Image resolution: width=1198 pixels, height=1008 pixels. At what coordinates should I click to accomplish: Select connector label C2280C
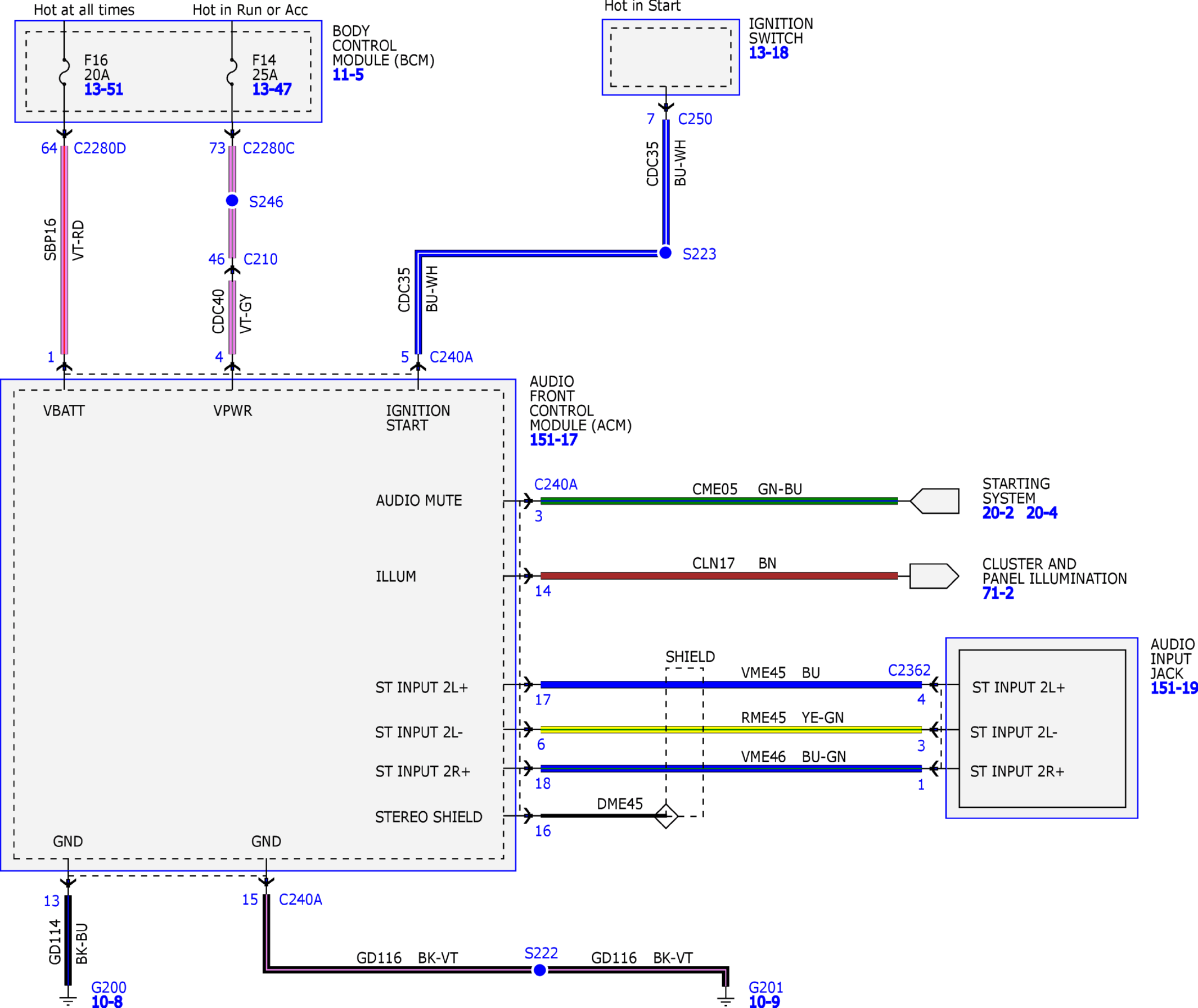point(269,148)
